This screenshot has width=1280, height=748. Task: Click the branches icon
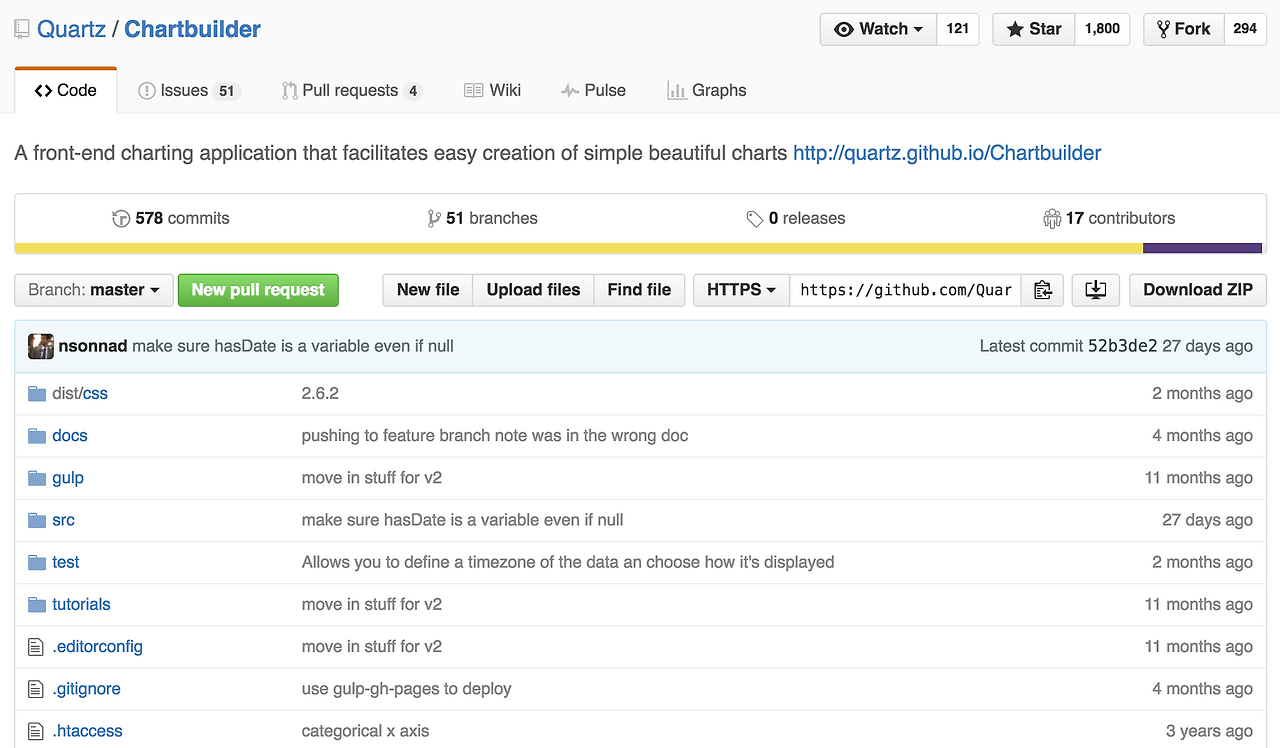point(433,219)
